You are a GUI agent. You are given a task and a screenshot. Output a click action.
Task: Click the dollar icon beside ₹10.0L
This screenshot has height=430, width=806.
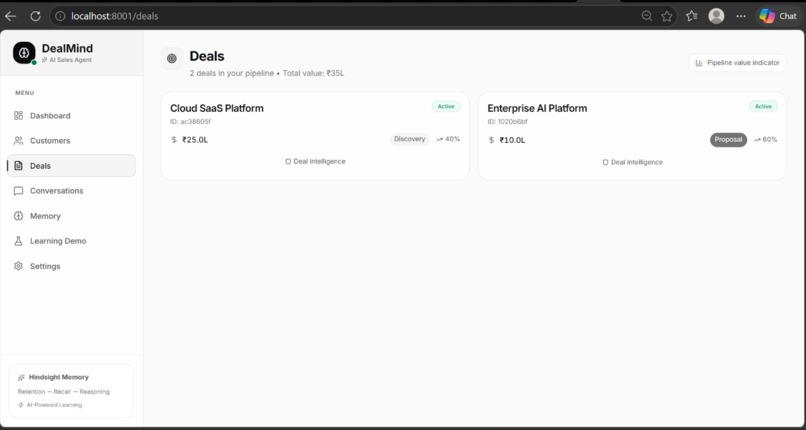tap(491, 140)
